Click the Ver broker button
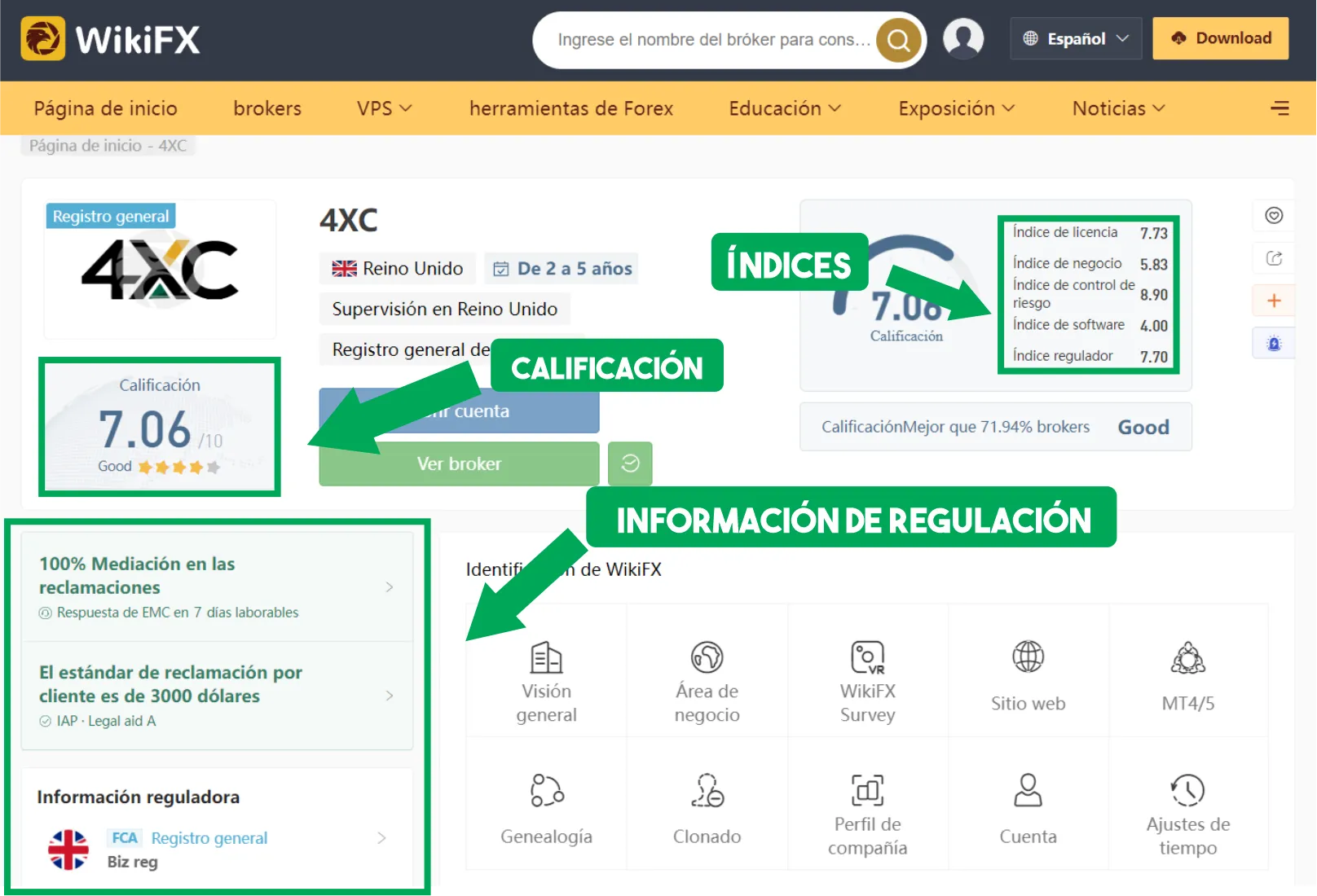 pyautogui.click(x=459, y=463)
